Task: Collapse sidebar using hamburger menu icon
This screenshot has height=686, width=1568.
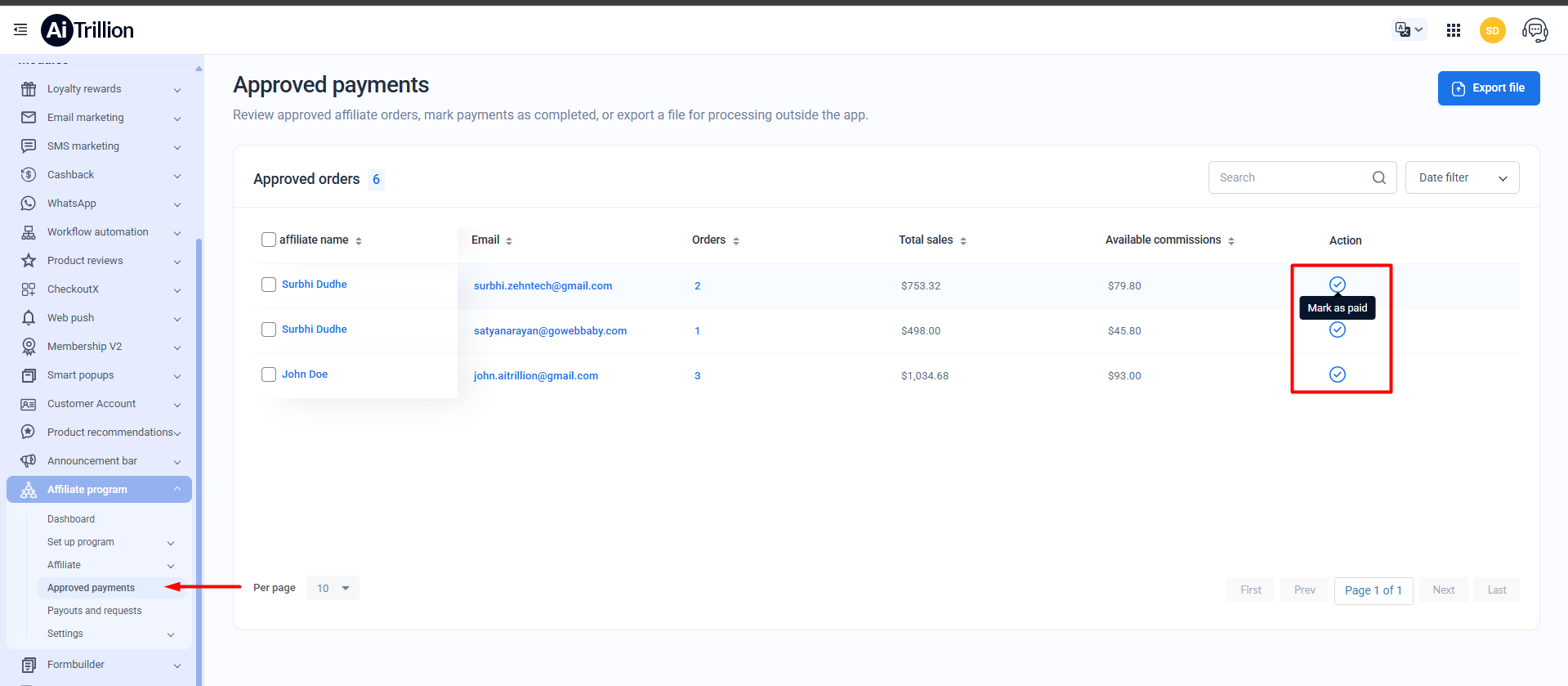Action: pos(20,30)
